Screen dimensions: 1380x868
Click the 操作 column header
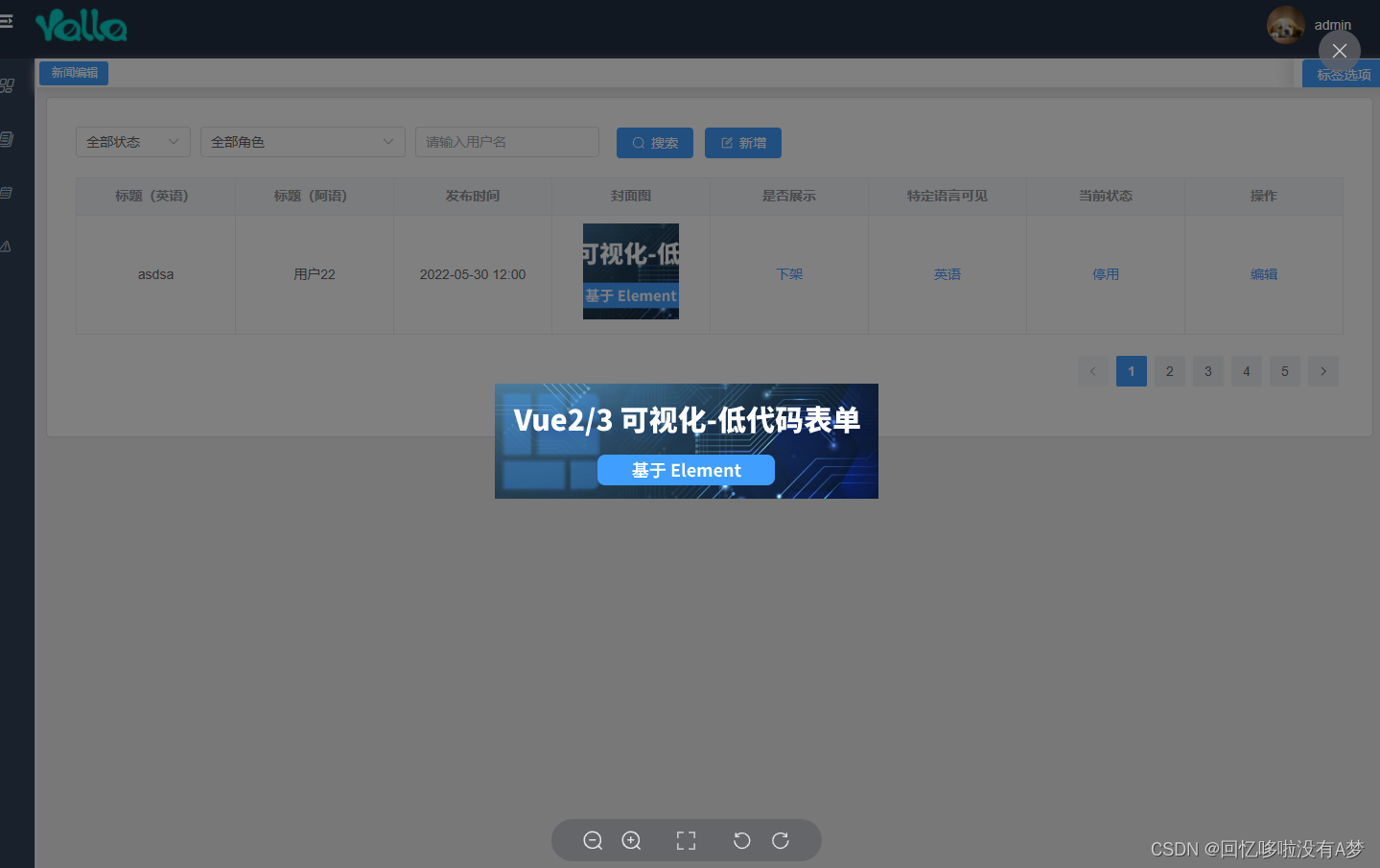click(x=1264, y=196)
